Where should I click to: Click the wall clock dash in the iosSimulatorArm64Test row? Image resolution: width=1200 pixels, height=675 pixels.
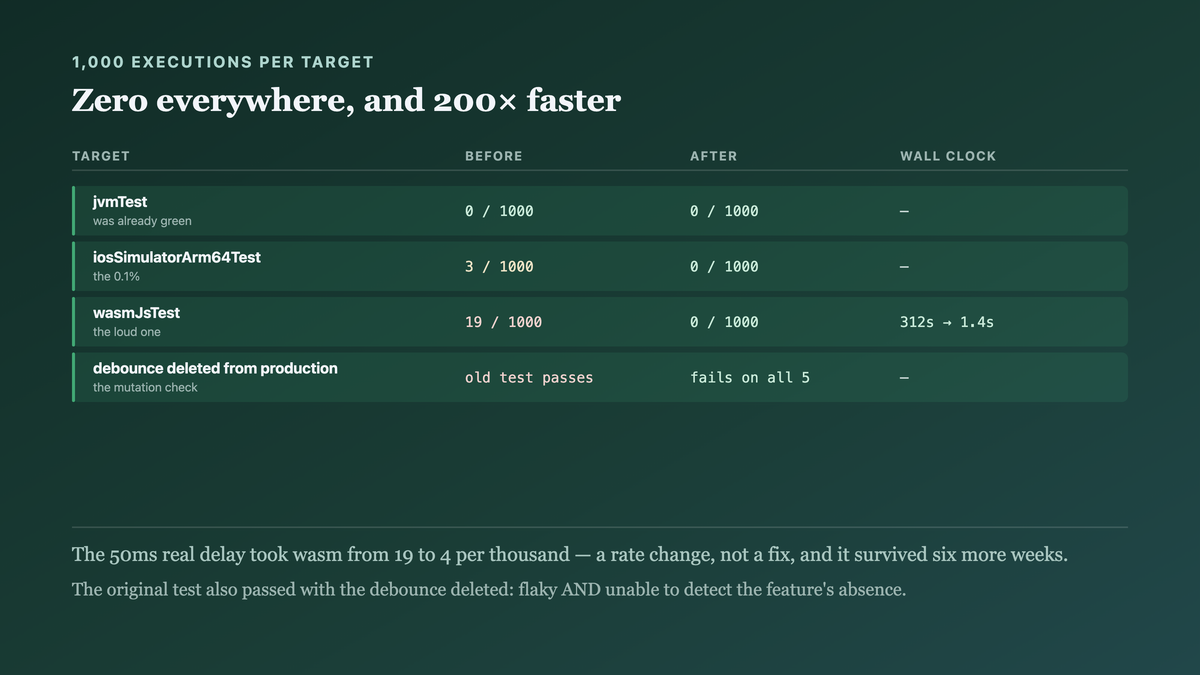(904, 267)
